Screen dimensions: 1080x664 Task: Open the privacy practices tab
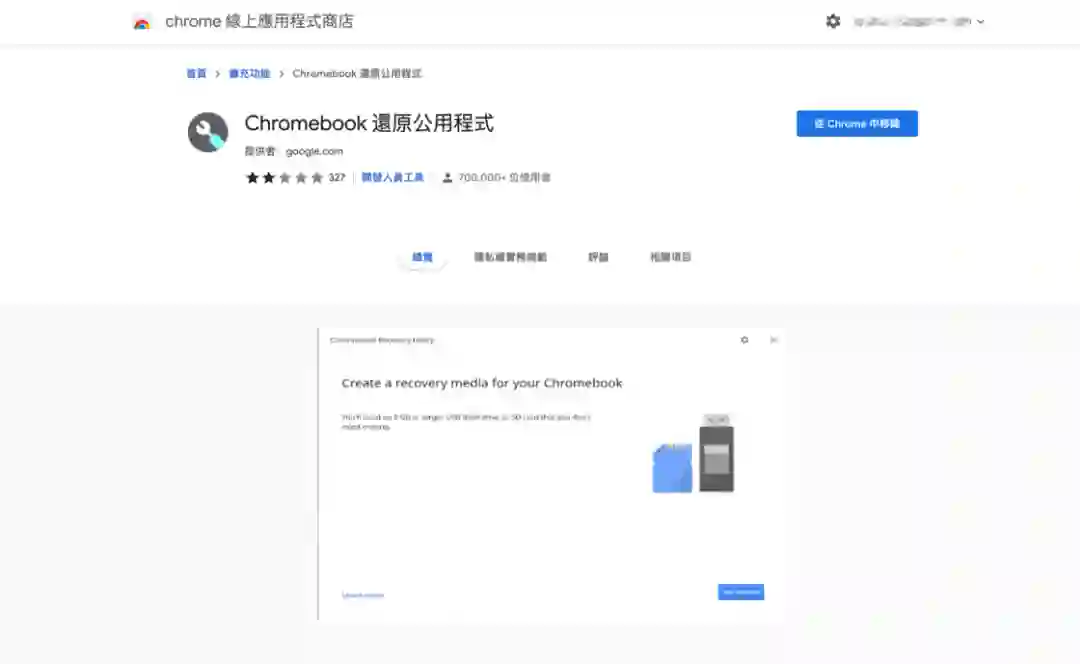510,258
